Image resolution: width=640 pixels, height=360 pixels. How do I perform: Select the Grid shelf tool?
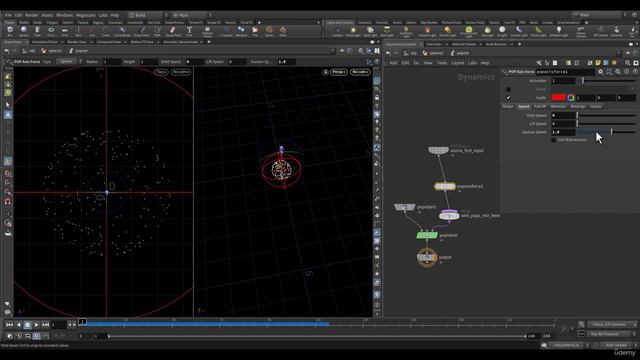[x=64, y=31]
